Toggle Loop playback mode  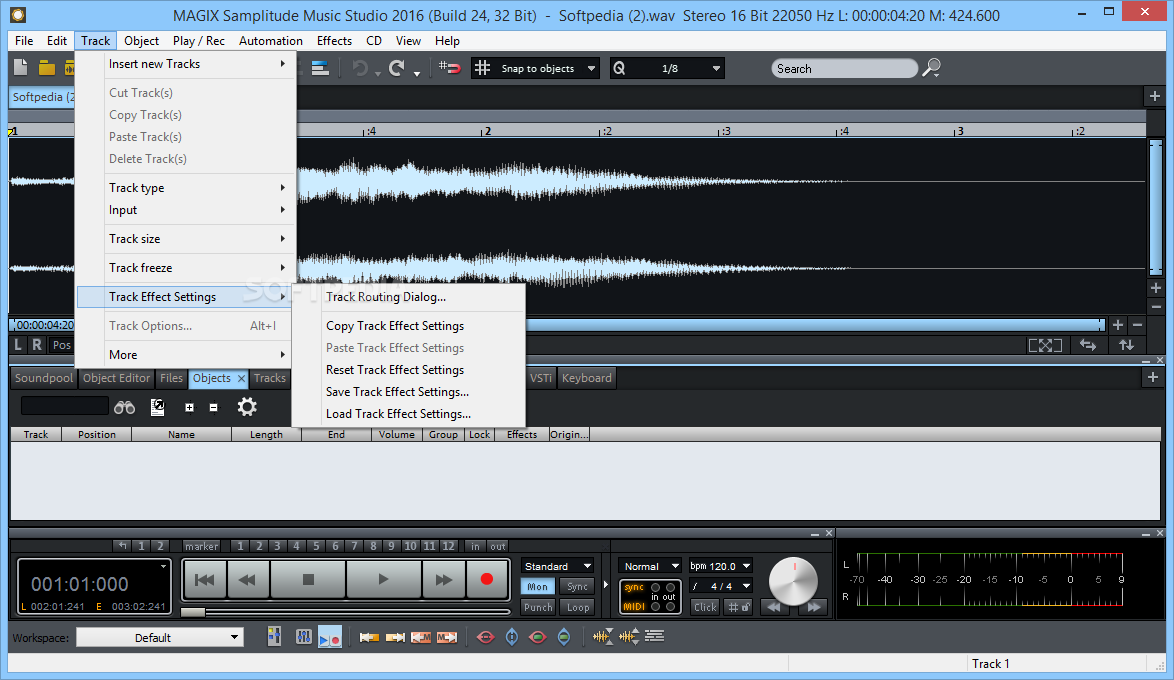(x=577, y=607)
